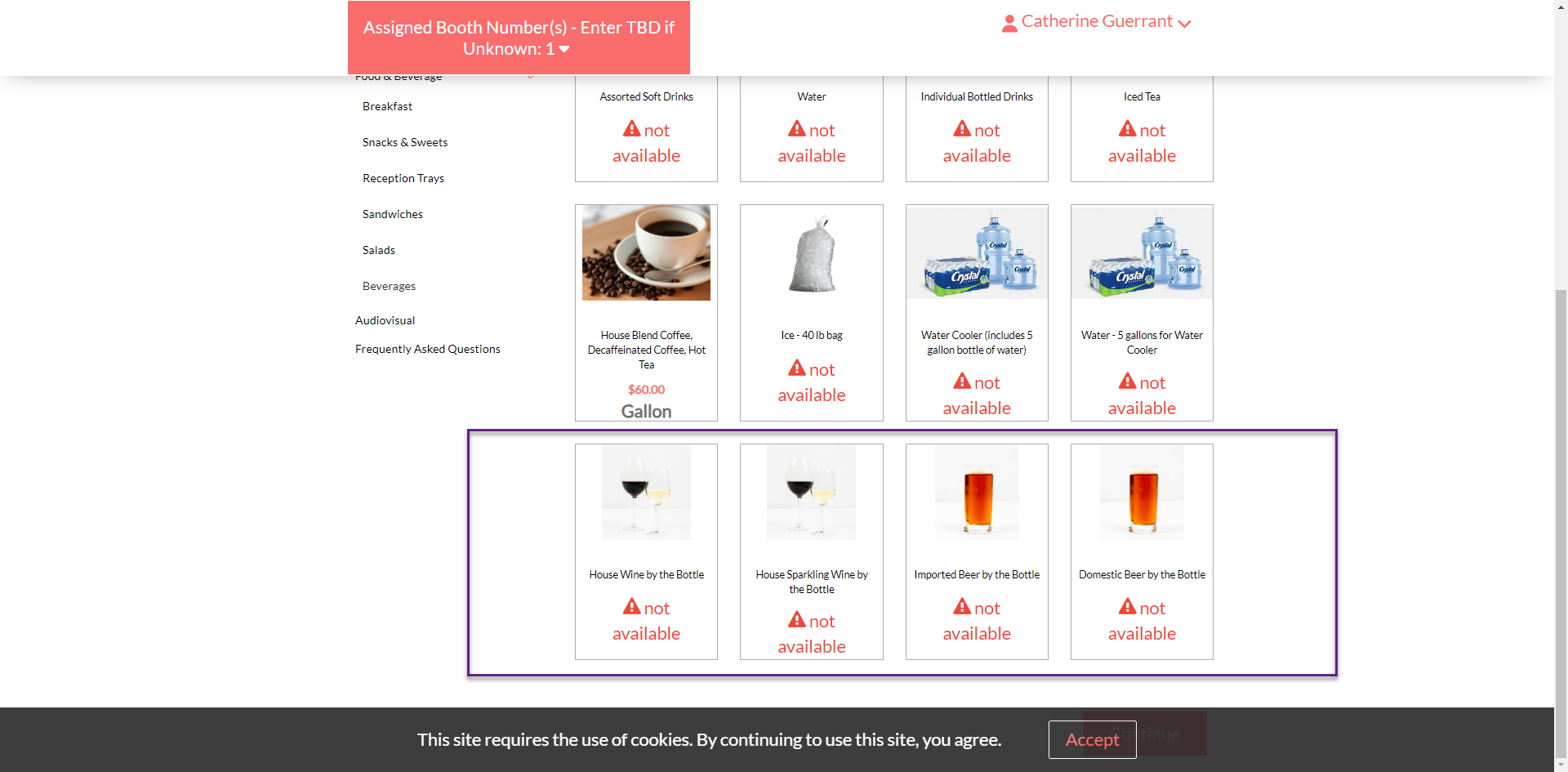1568x772 pixels.
Task: Click the scrollbar down arrow
Action: click(x=1561, y=765)
